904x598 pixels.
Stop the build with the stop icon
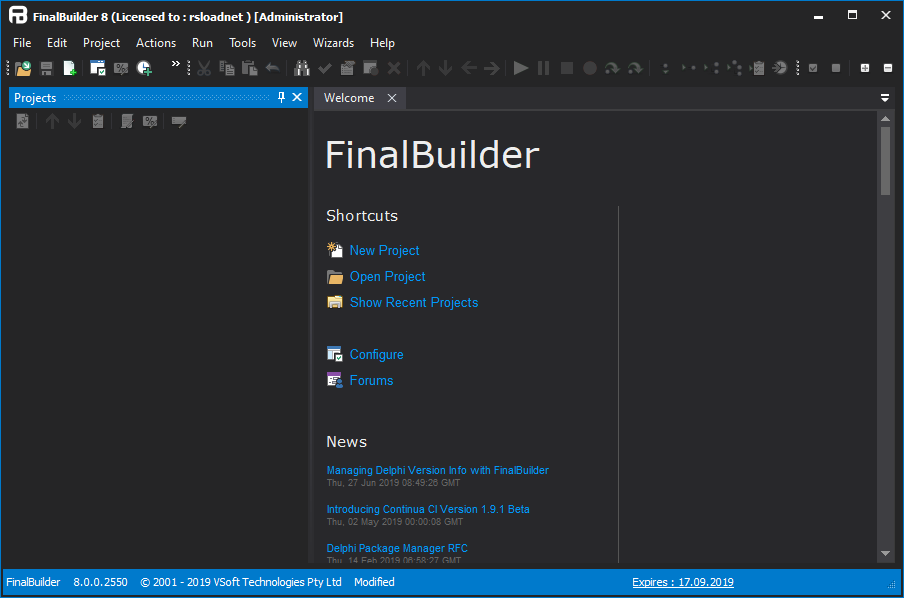pyautogui.click(x=566, y=68)
